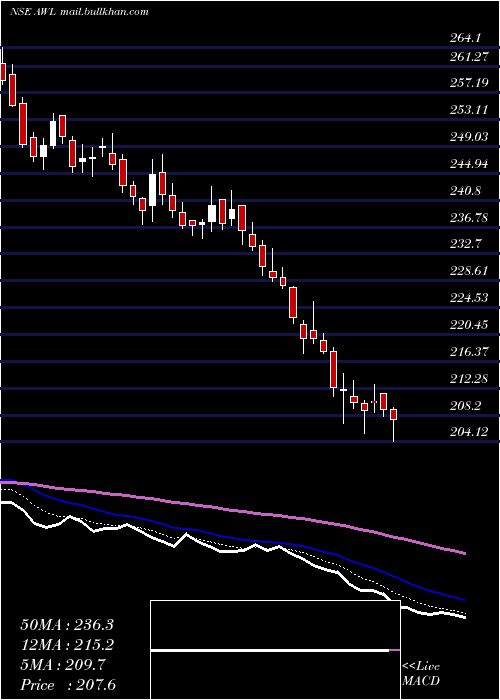The width and height of the screenshot is (500, 700).
Task: Select the 236.78 price level label
Action: (x=469, y=218)
